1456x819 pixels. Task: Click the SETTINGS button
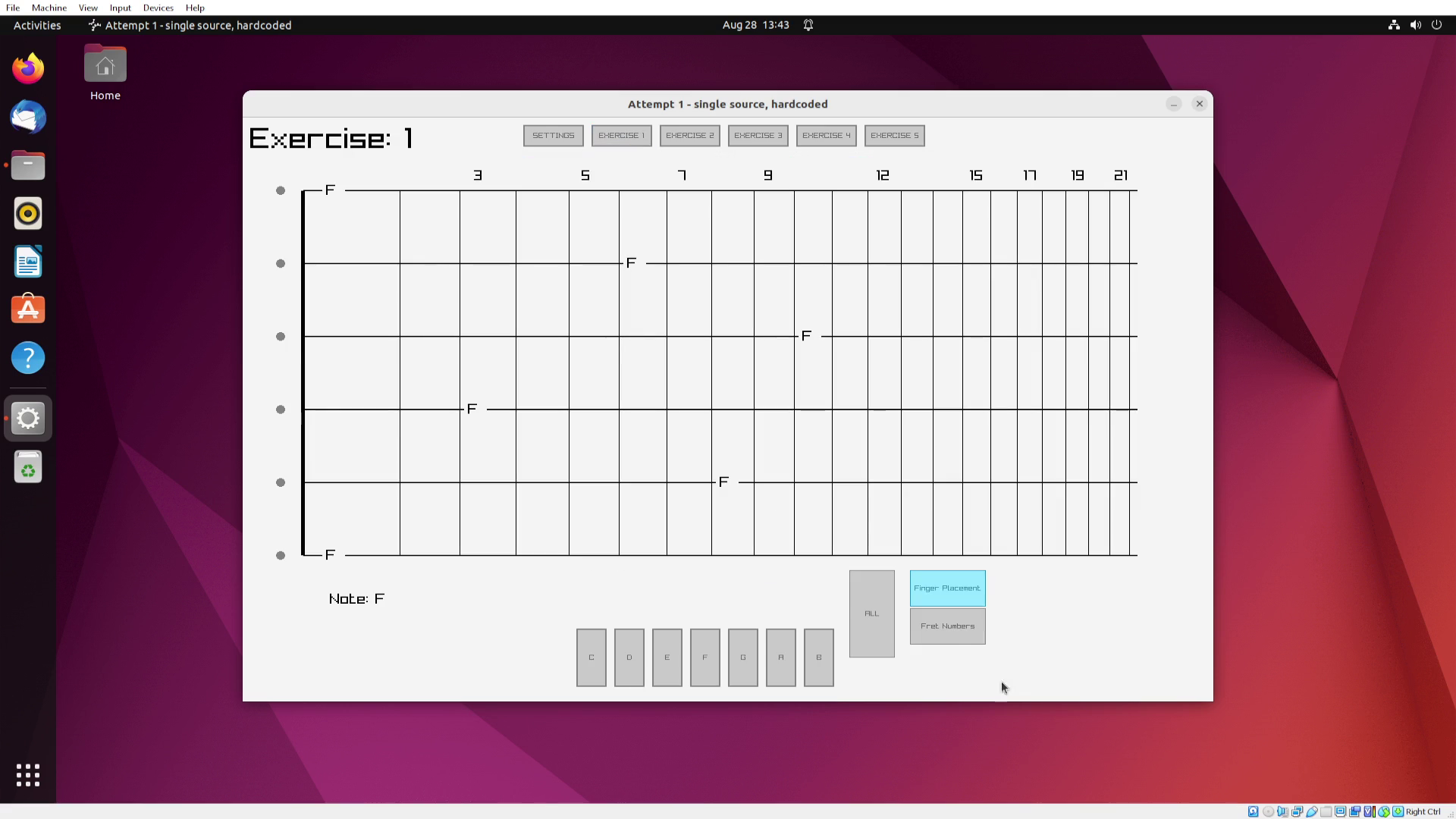553,136
